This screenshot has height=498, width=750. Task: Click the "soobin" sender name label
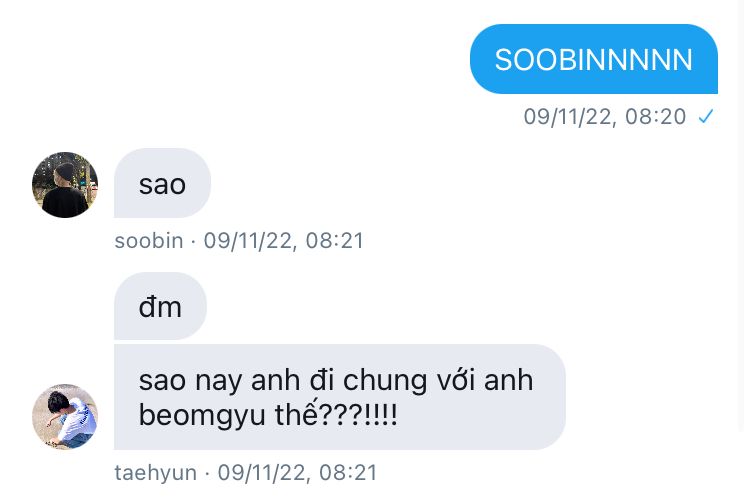tap(149, 240)
